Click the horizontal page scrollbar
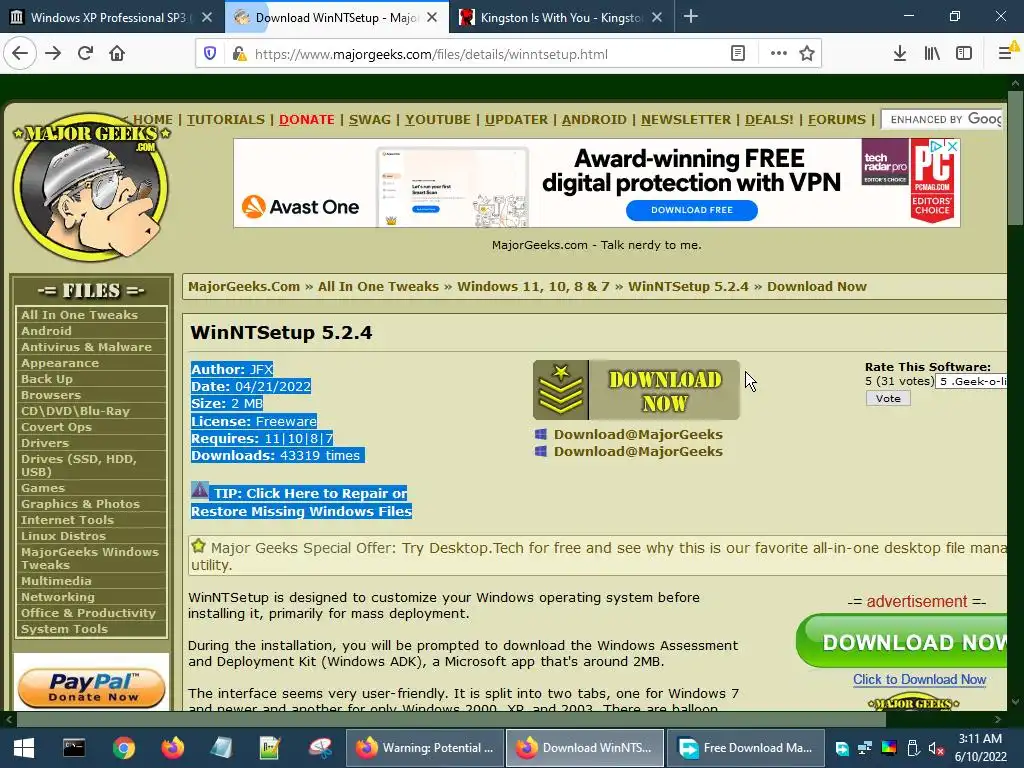Screen dimensions: 1024x768 pos(451,719)
